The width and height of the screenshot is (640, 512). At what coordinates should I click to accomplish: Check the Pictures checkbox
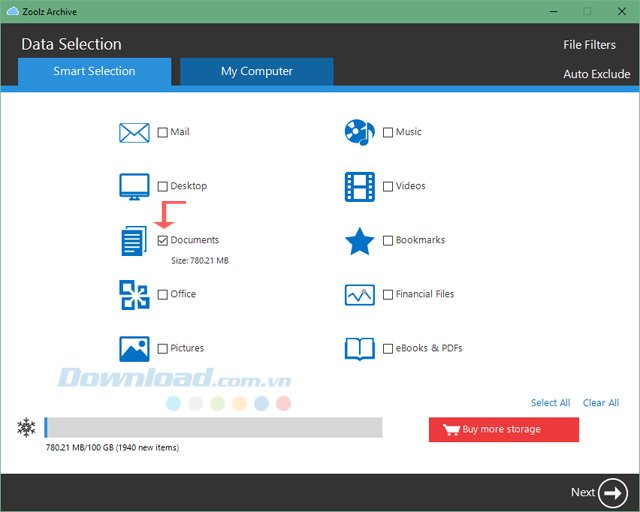point(163,349)
